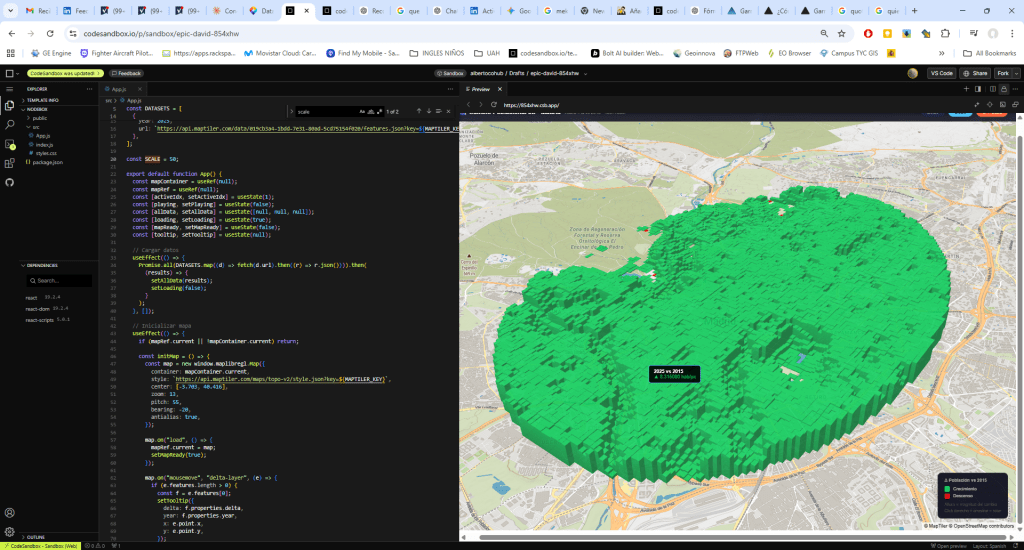Go to next search match arrow

[x=428, y=111]
